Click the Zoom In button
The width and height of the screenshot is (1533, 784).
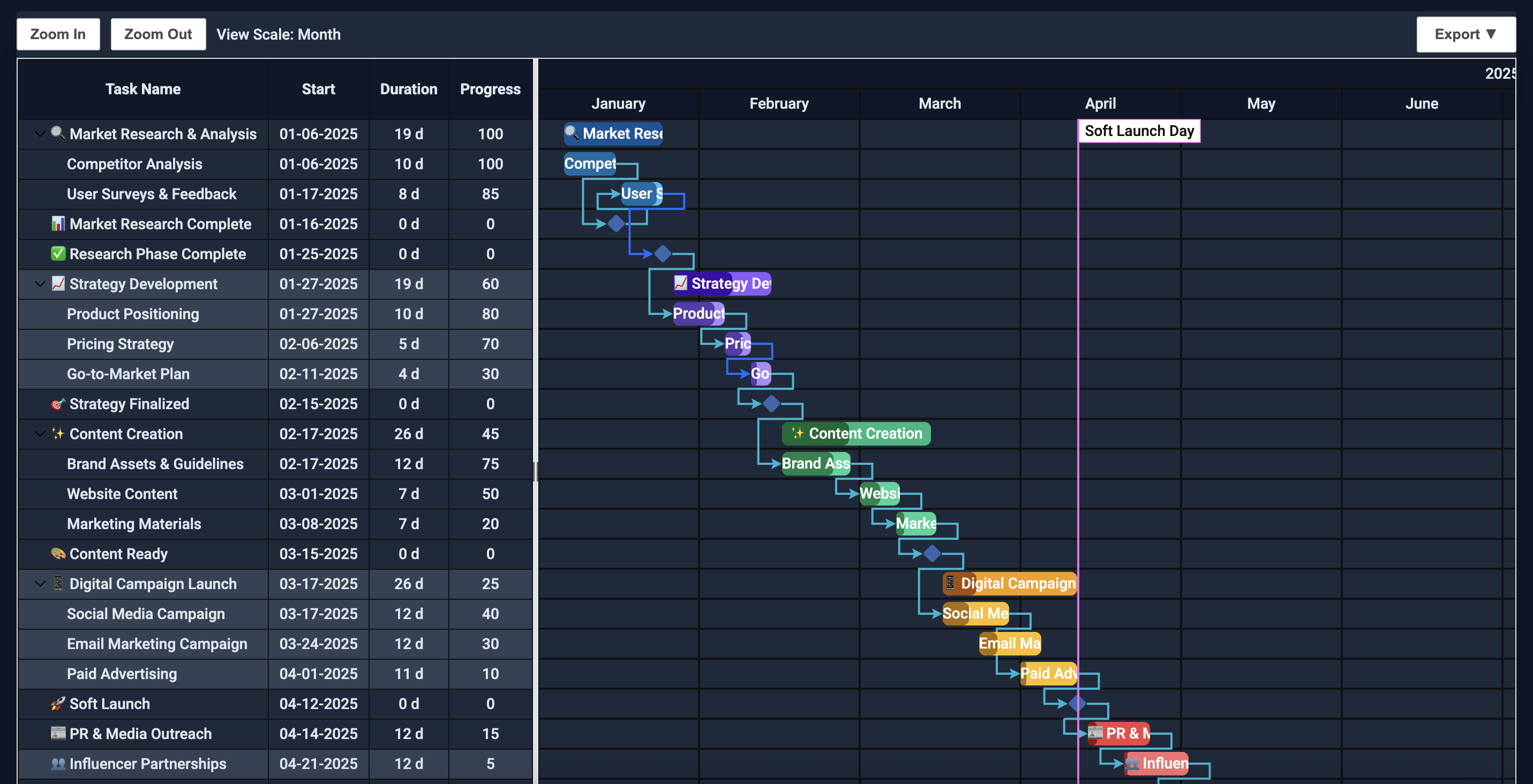pos(58,34)
